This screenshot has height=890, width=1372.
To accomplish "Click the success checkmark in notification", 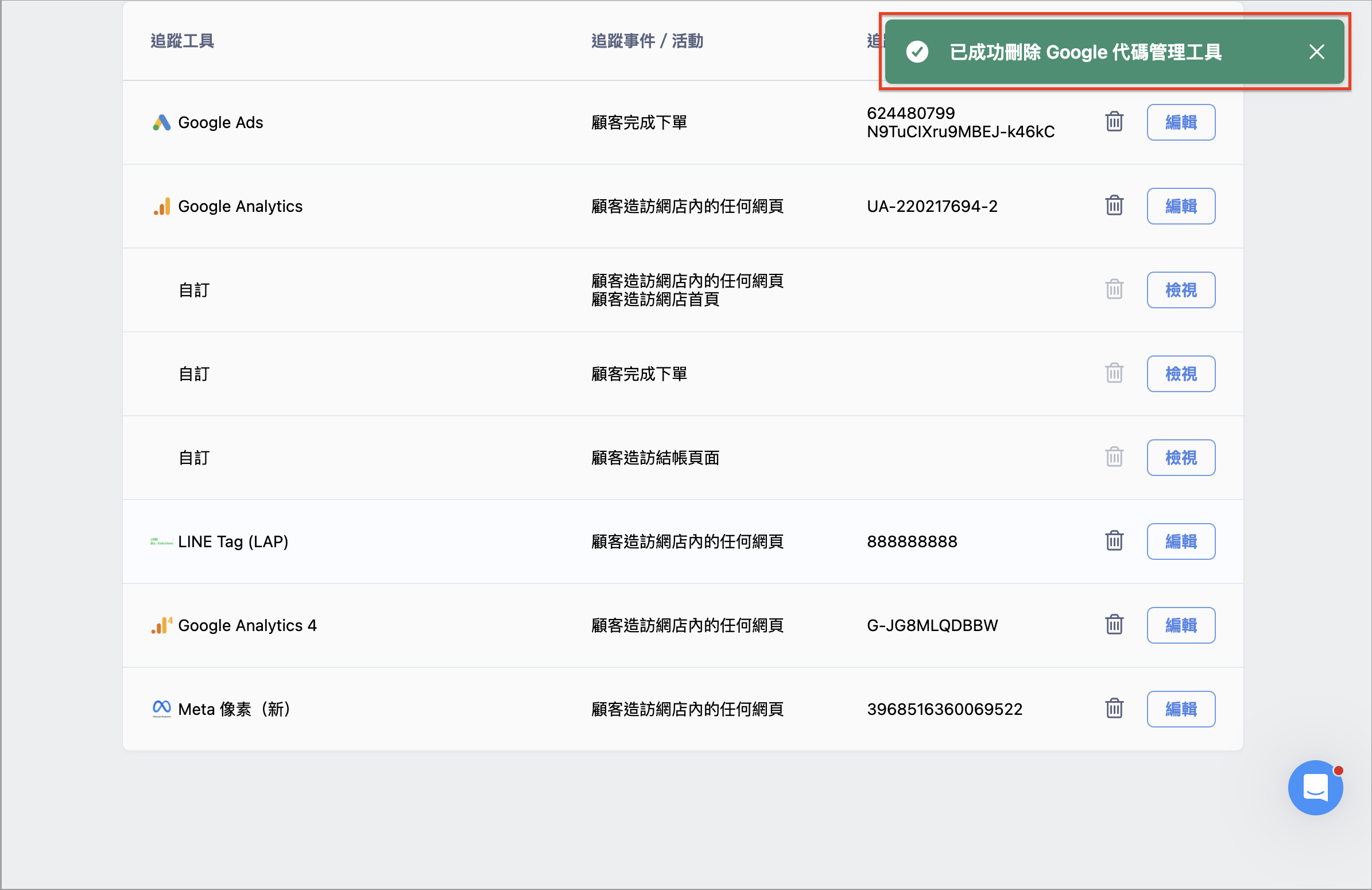I will click(x=917, y=52).
